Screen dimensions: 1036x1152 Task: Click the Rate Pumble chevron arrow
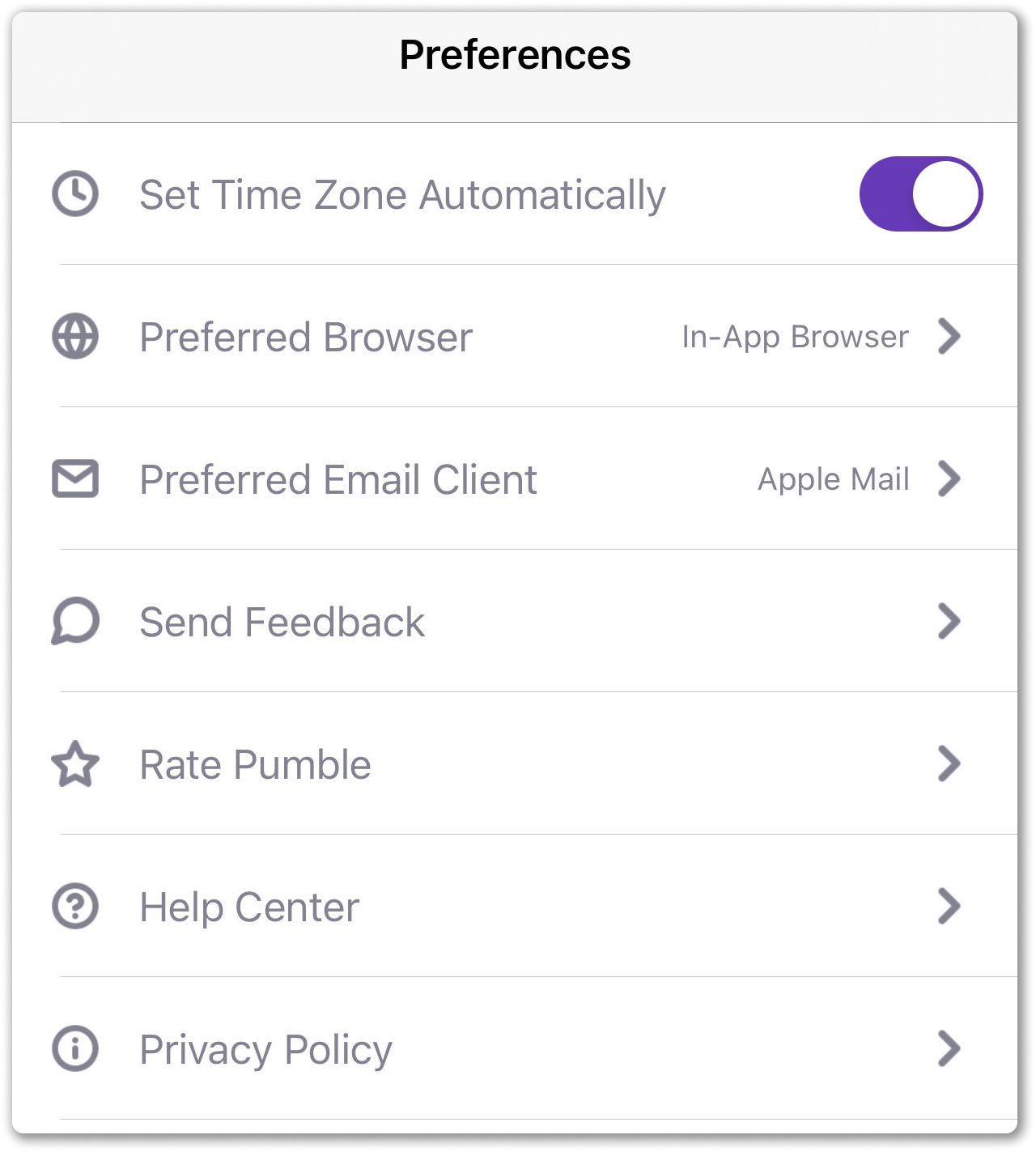pyautogui.click(x=949, y=764)
